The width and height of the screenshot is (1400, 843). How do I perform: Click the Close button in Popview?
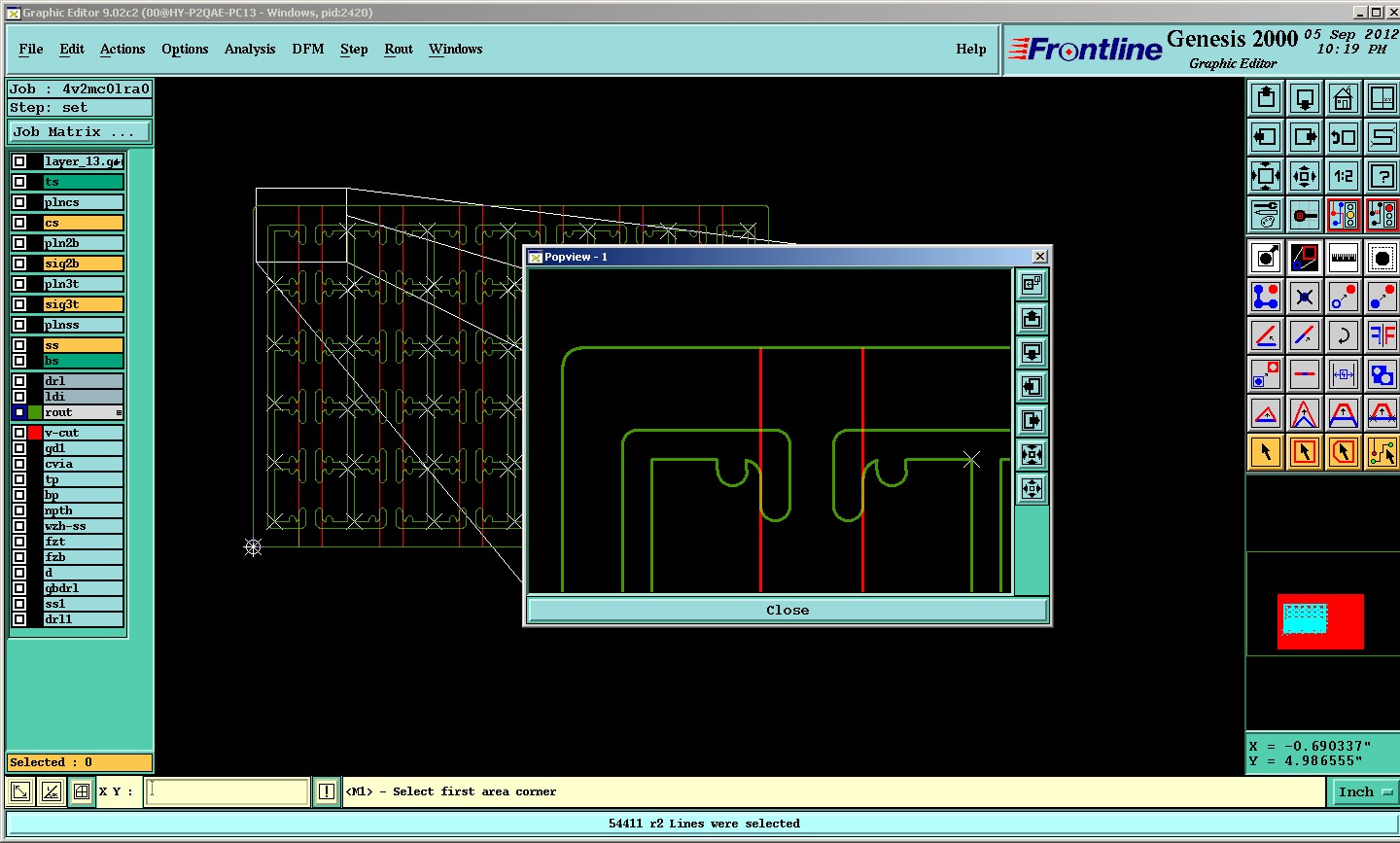pyautogui.click(x=787, y=611)
